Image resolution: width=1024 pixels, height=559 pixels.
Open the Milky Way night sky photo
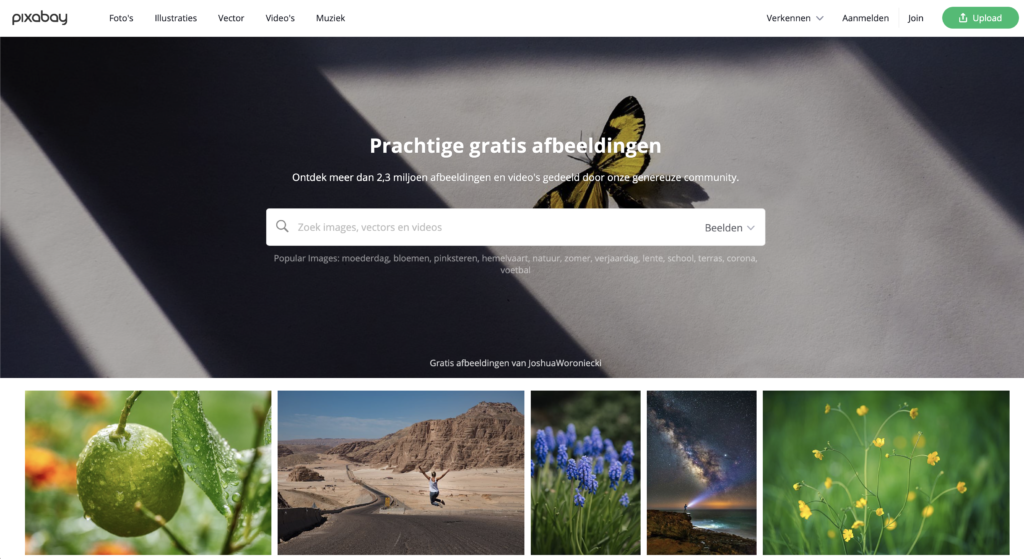(x=701, y=473)
